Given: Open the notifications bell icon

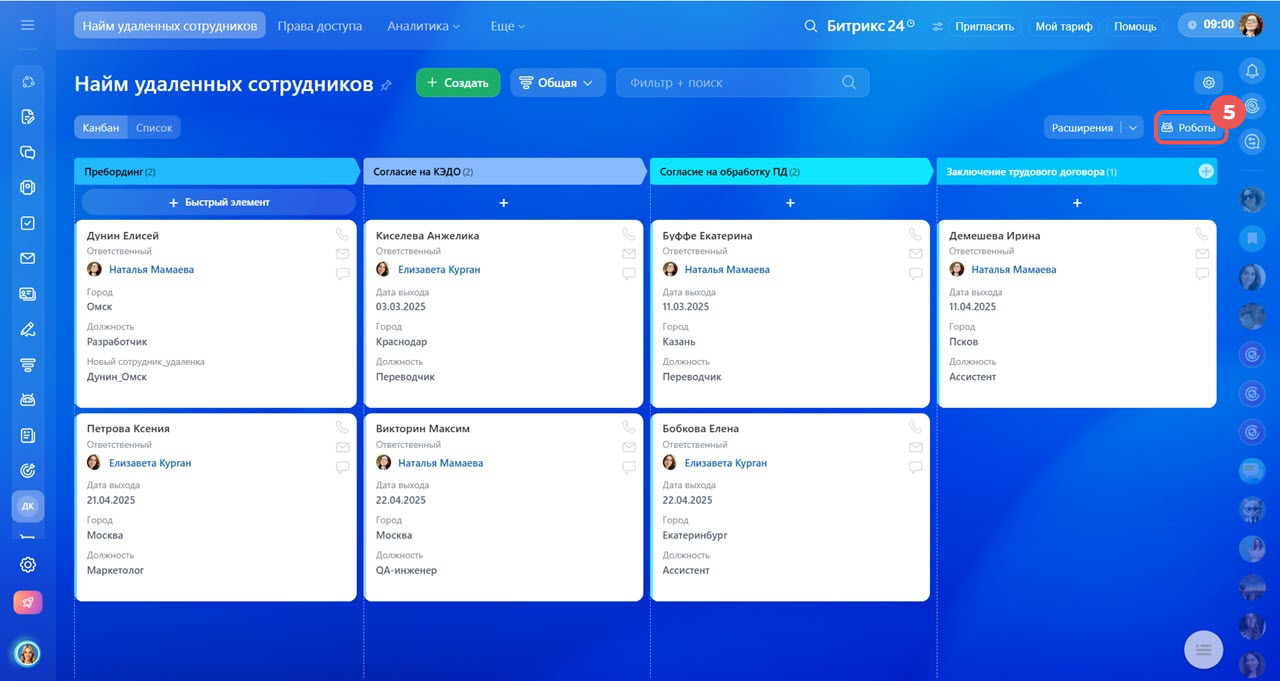Looking at the screenshot, I should [1252, 71].
